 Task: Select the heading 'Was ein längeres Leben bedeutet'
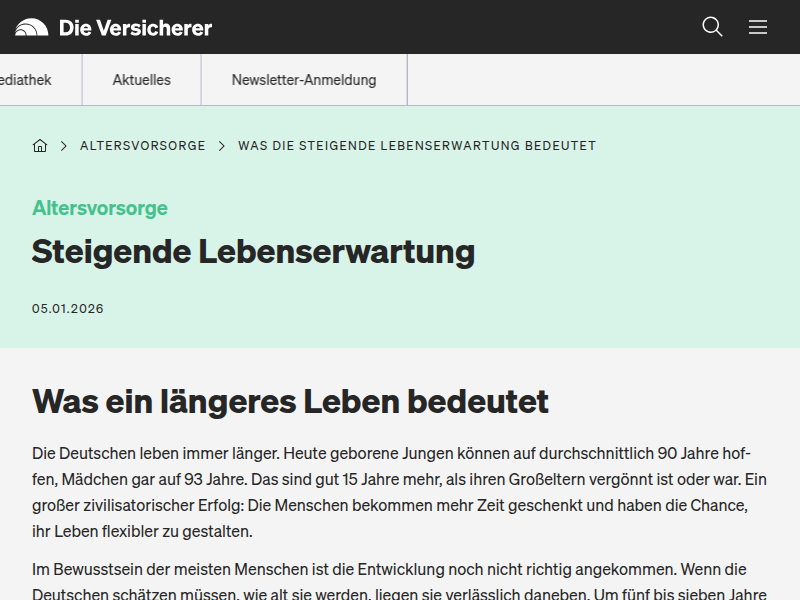click(290, 402)
